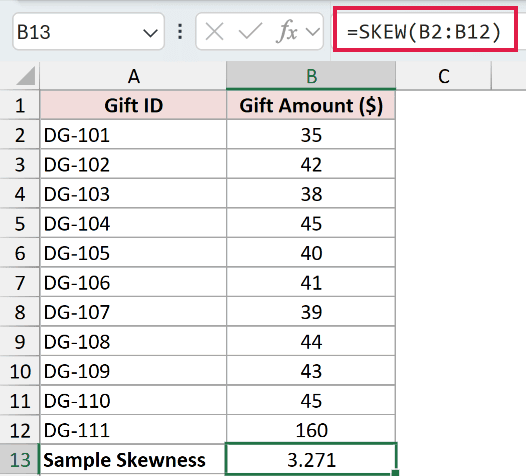Select the amount 45 for DG-110
Screen dimensions: 526x476
(x=311, y=400)
